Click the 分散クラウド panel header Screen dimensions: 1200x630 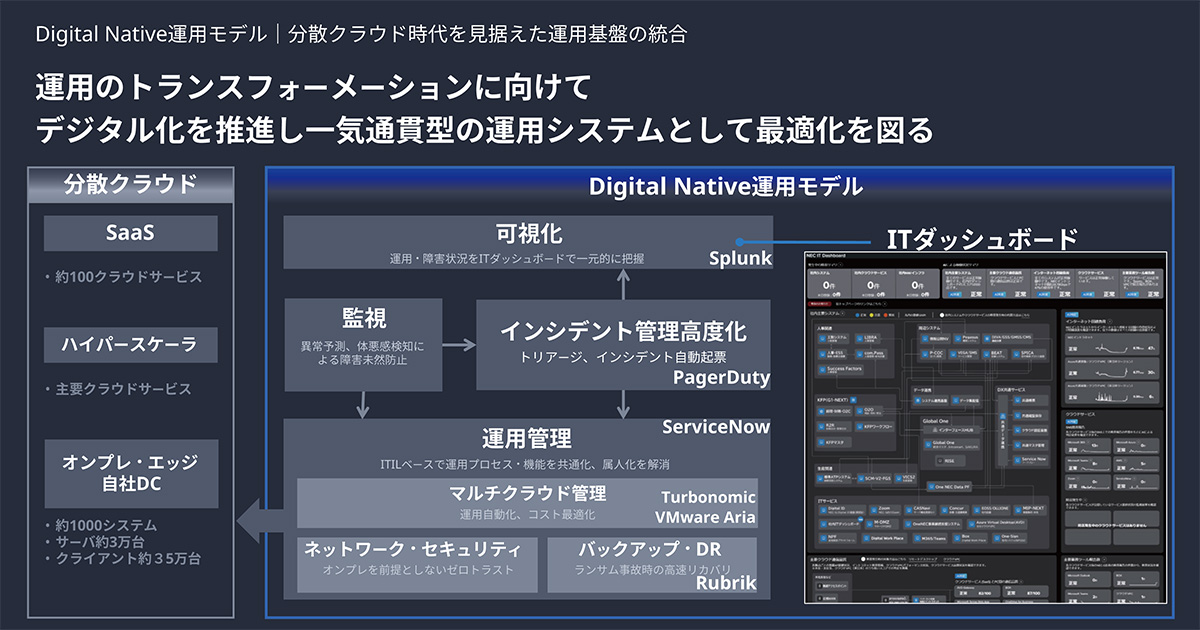point(131,184)
